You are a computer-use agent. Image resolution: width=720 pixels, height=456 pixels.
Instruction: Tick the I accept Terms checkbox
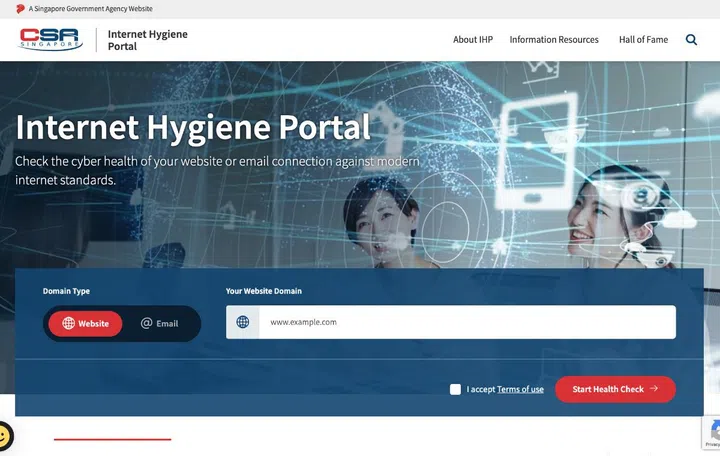455,389
